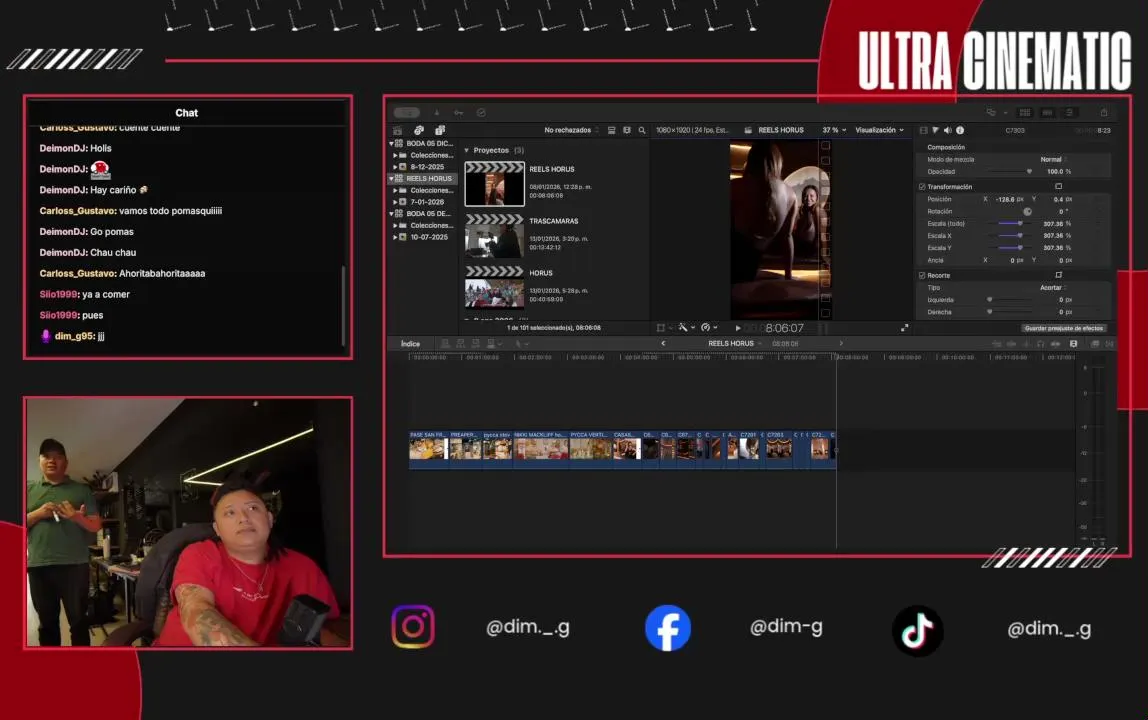Viewport: 1148px width, 720px height.
Task: Click the browser search magnifier icon
Action: pyautogui.click(x=642, y=130)
